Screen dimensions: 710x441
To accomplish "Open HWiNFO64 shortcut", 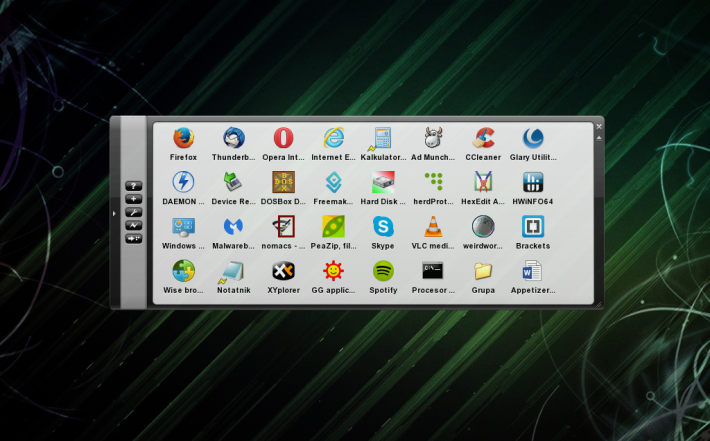I will 533,182.
